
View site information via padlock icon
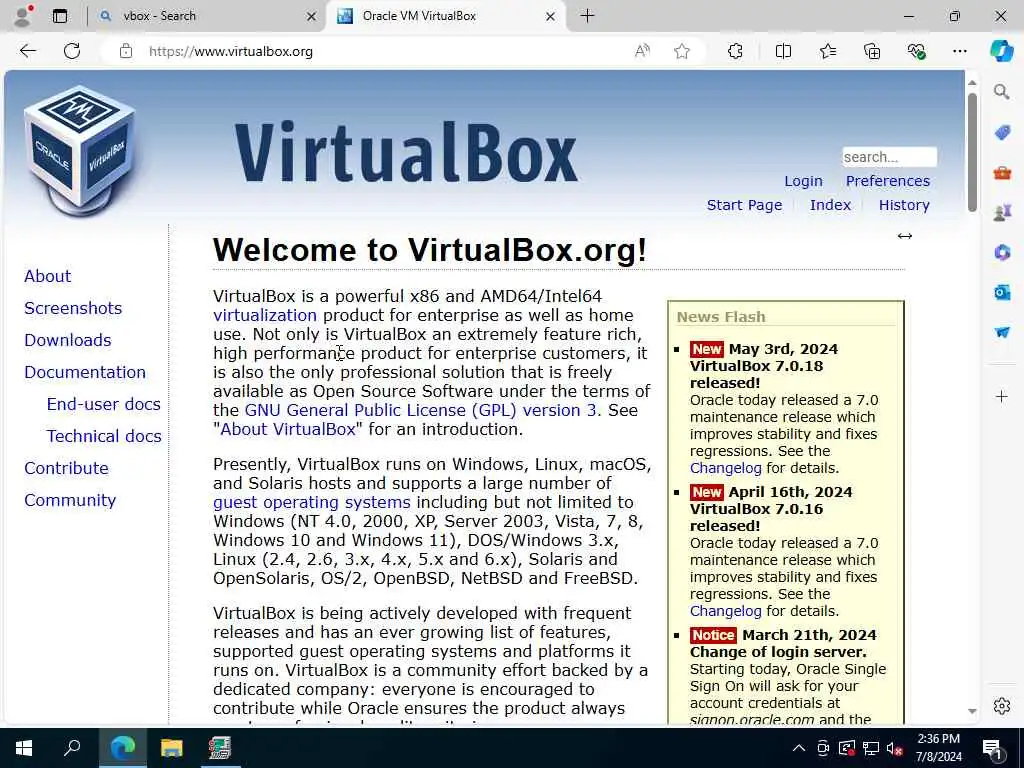[x=126, y=51]
